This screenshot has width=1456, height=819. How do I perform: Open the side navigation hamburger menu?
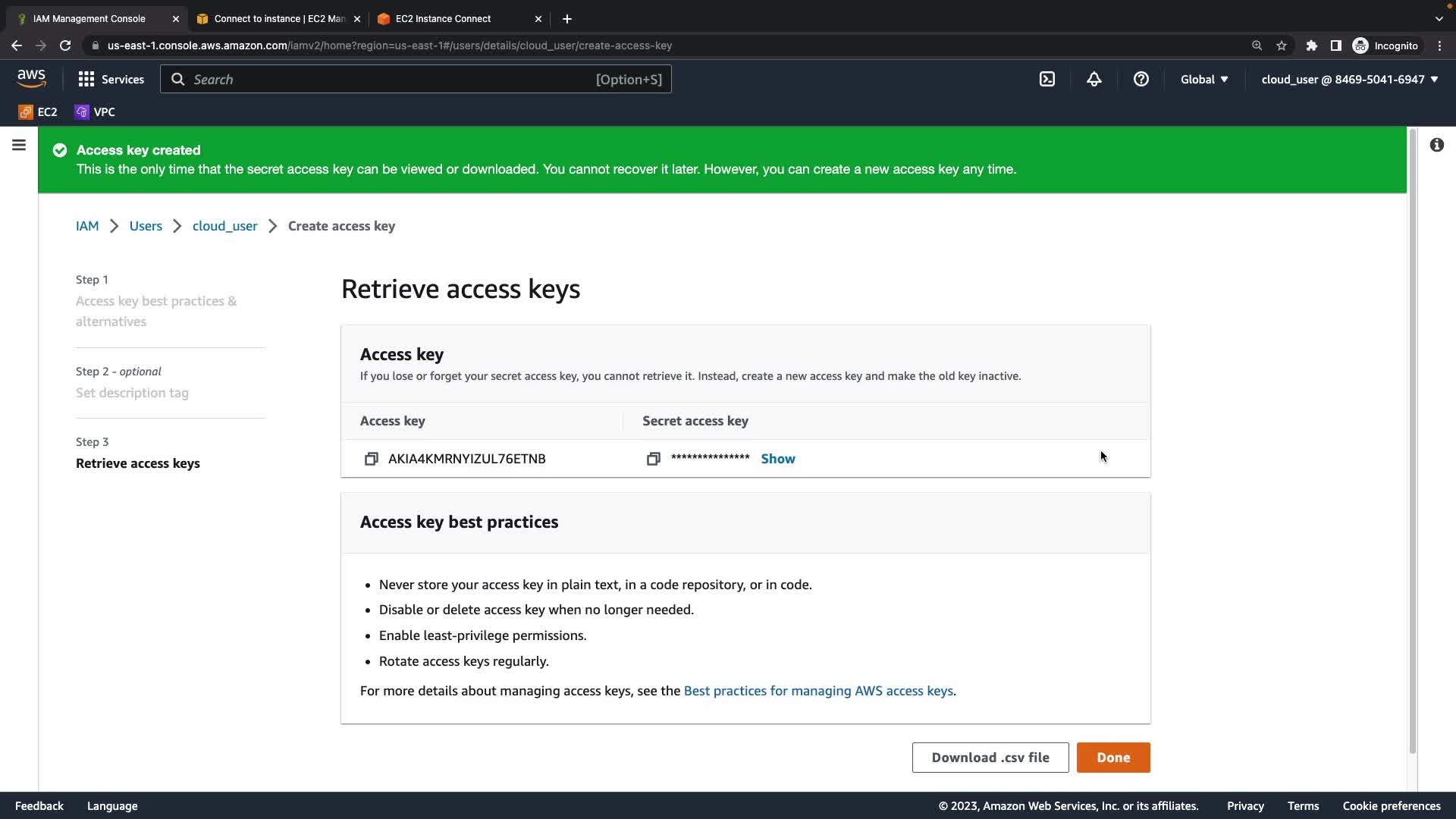pyautogui.click(x=19, y=145)
